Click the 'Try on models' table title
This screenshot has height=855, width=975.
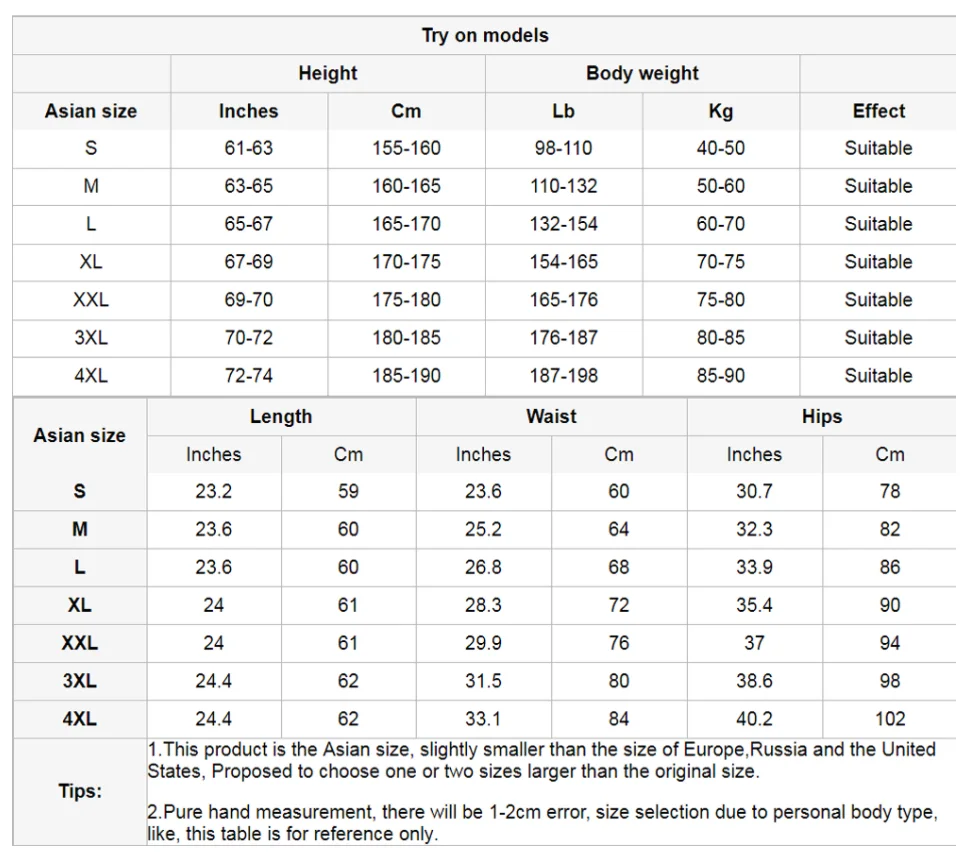click(485, 35)
